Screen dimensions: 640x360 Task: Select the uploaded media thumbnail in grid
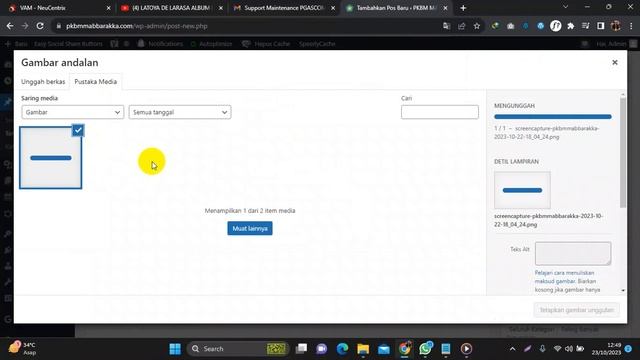click(51, 158)
